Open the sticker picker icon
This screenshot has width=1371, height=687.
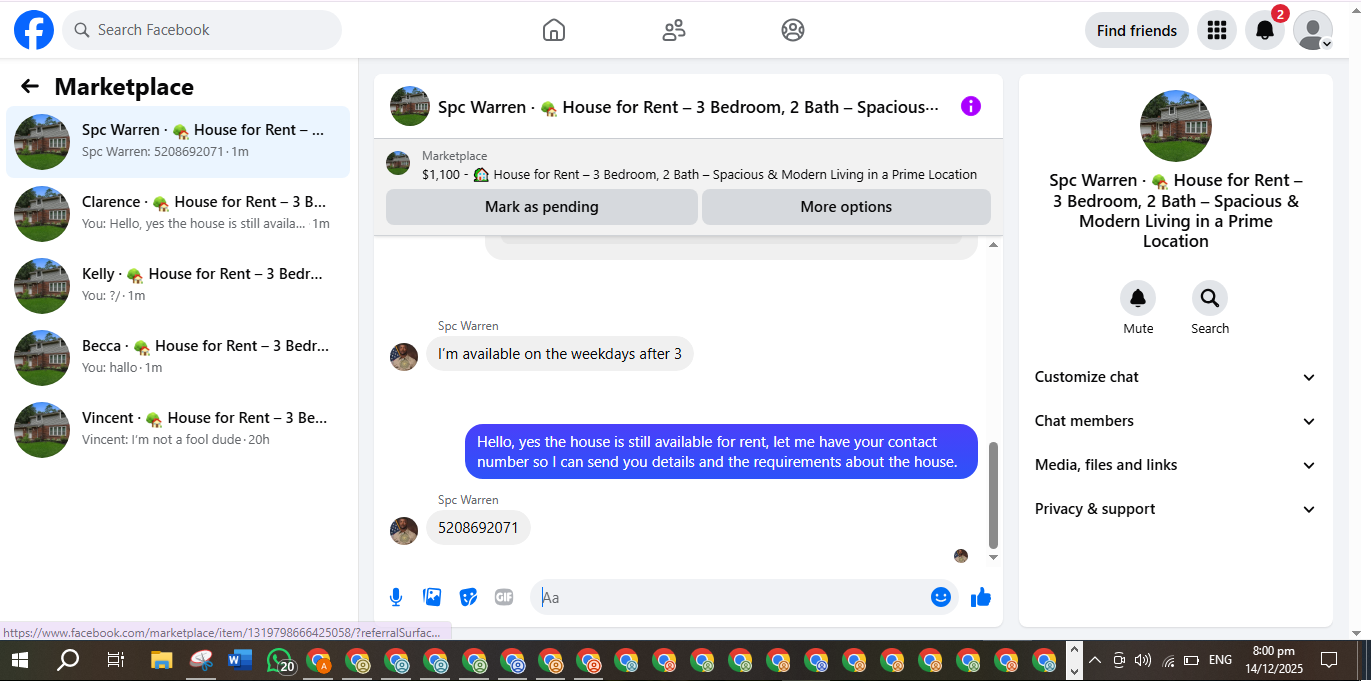click(x=468, y=597)
